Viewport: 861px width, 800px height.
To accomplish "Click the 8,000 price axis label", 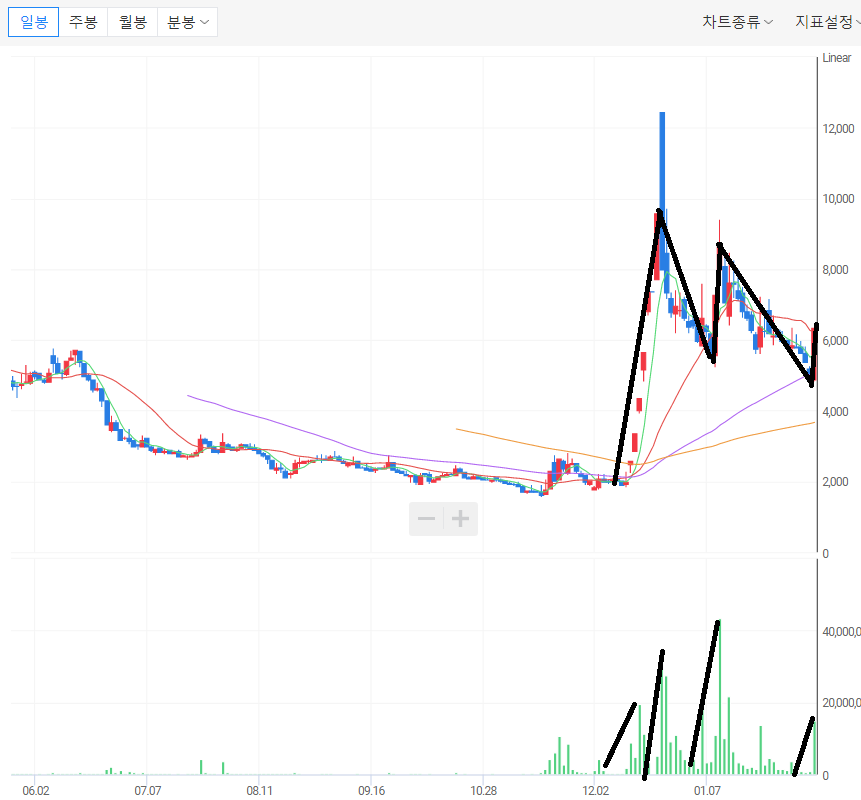I will (x=835, y=270).
